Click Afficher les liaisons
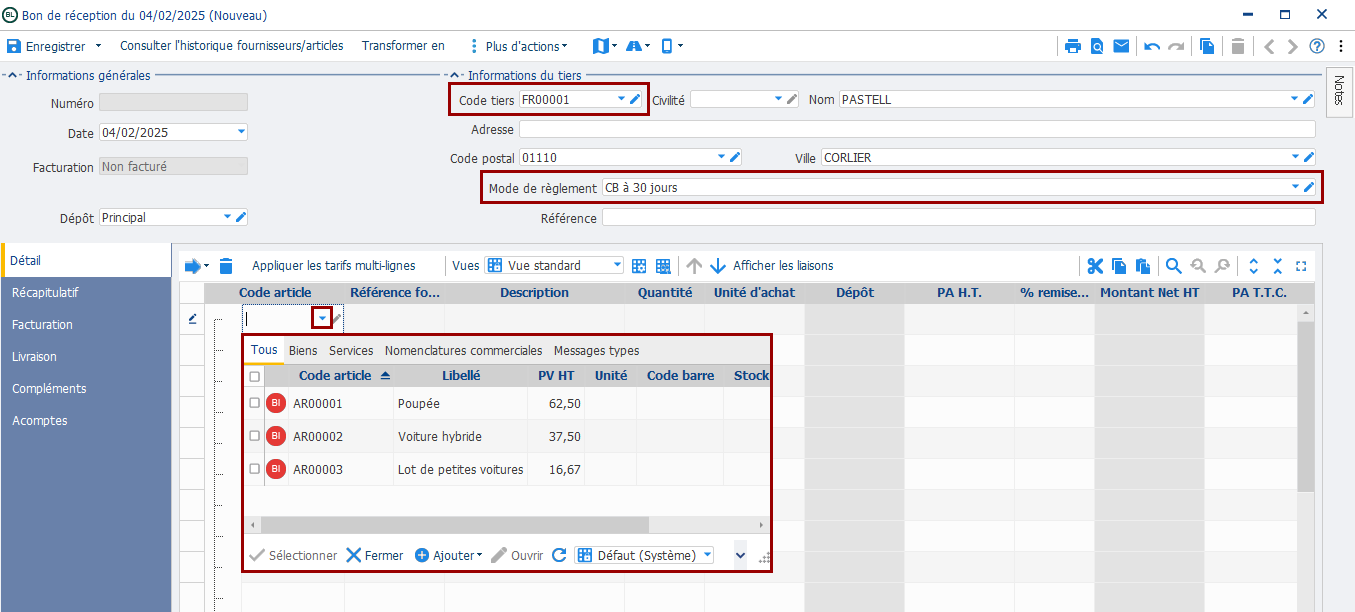Viewport: 1355px width, 612px height. (x=783, y=266)
